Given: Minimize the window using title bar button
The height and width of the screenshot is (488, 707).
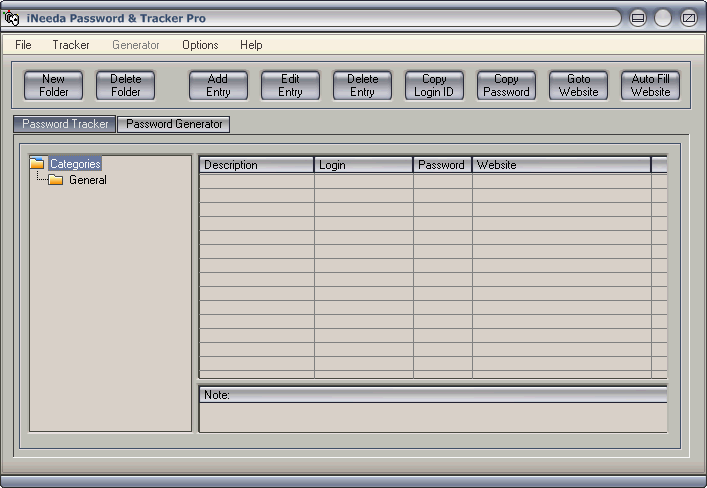Looking at the screenshot, I should (x=638, y=18).
